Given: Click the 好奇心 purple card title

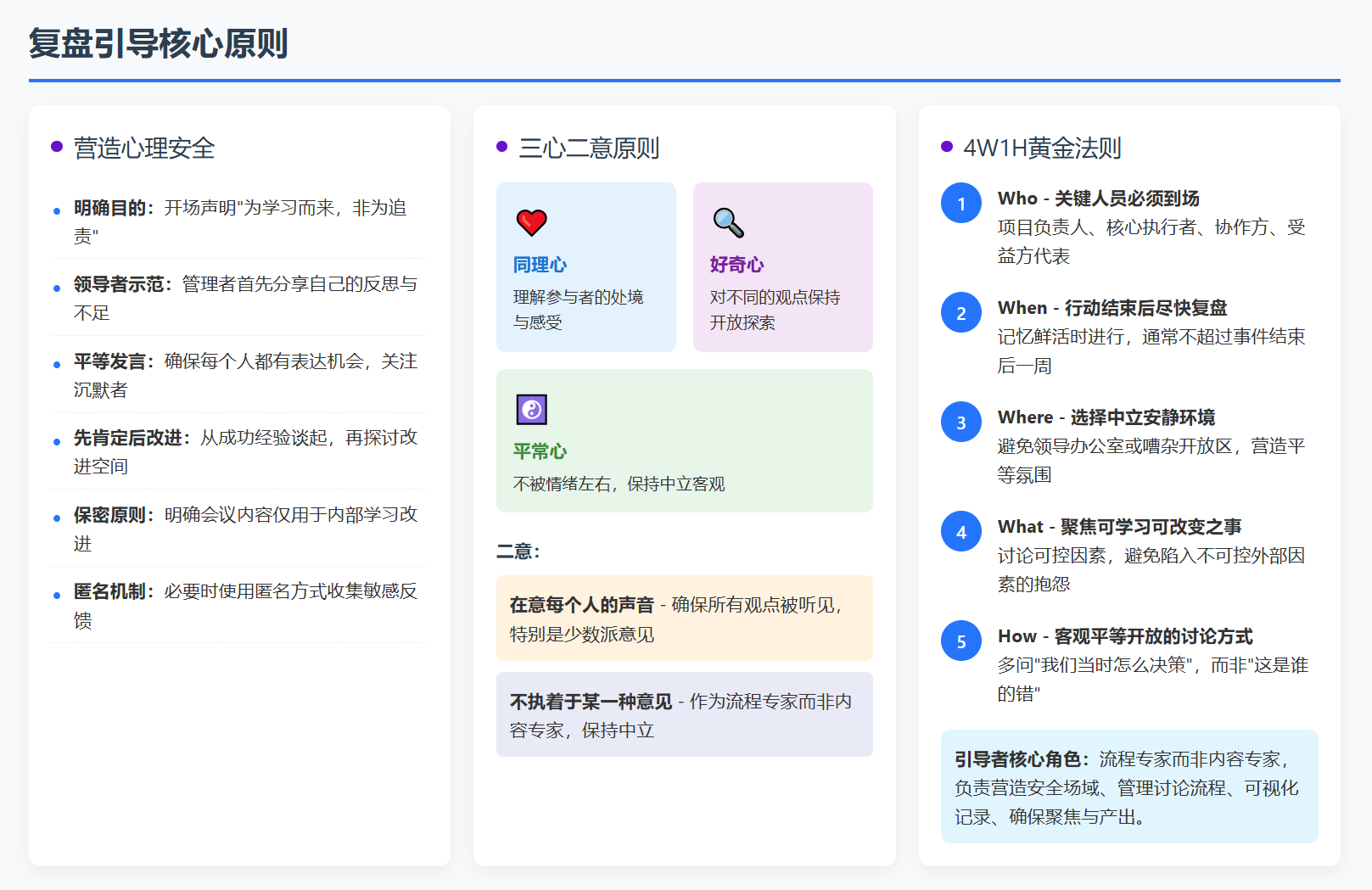Looking at the screenshot, I should pos(736,265).
